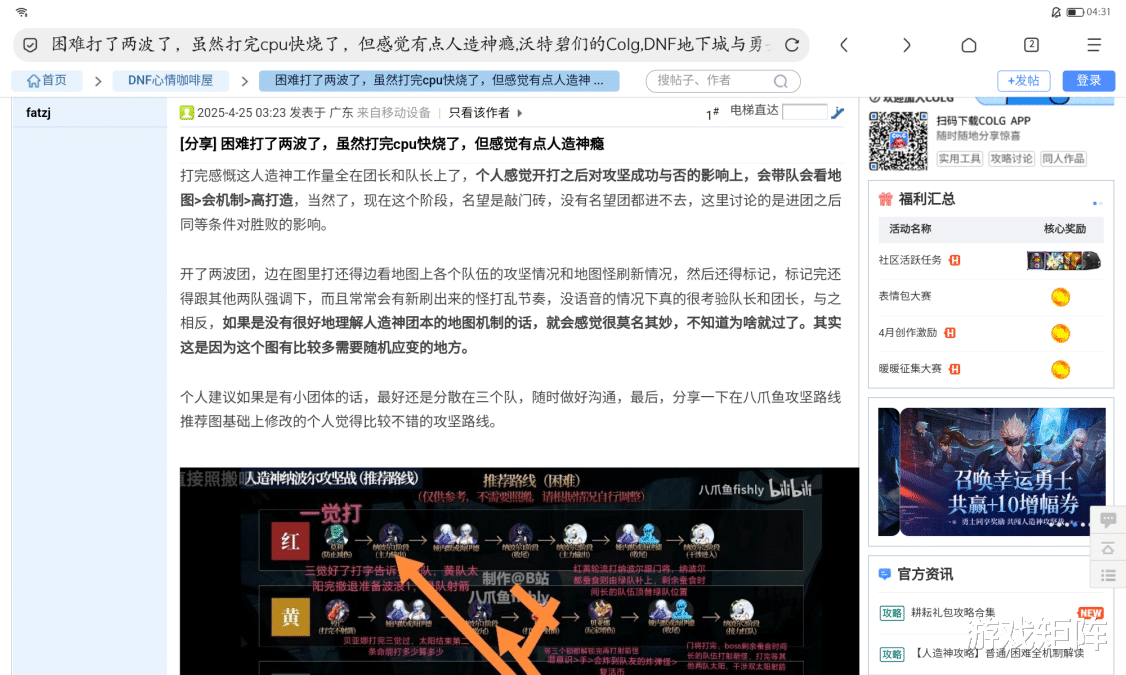
Task: Click the +发帖 button
Action: pyautogui.click(x=1023, y=80)
